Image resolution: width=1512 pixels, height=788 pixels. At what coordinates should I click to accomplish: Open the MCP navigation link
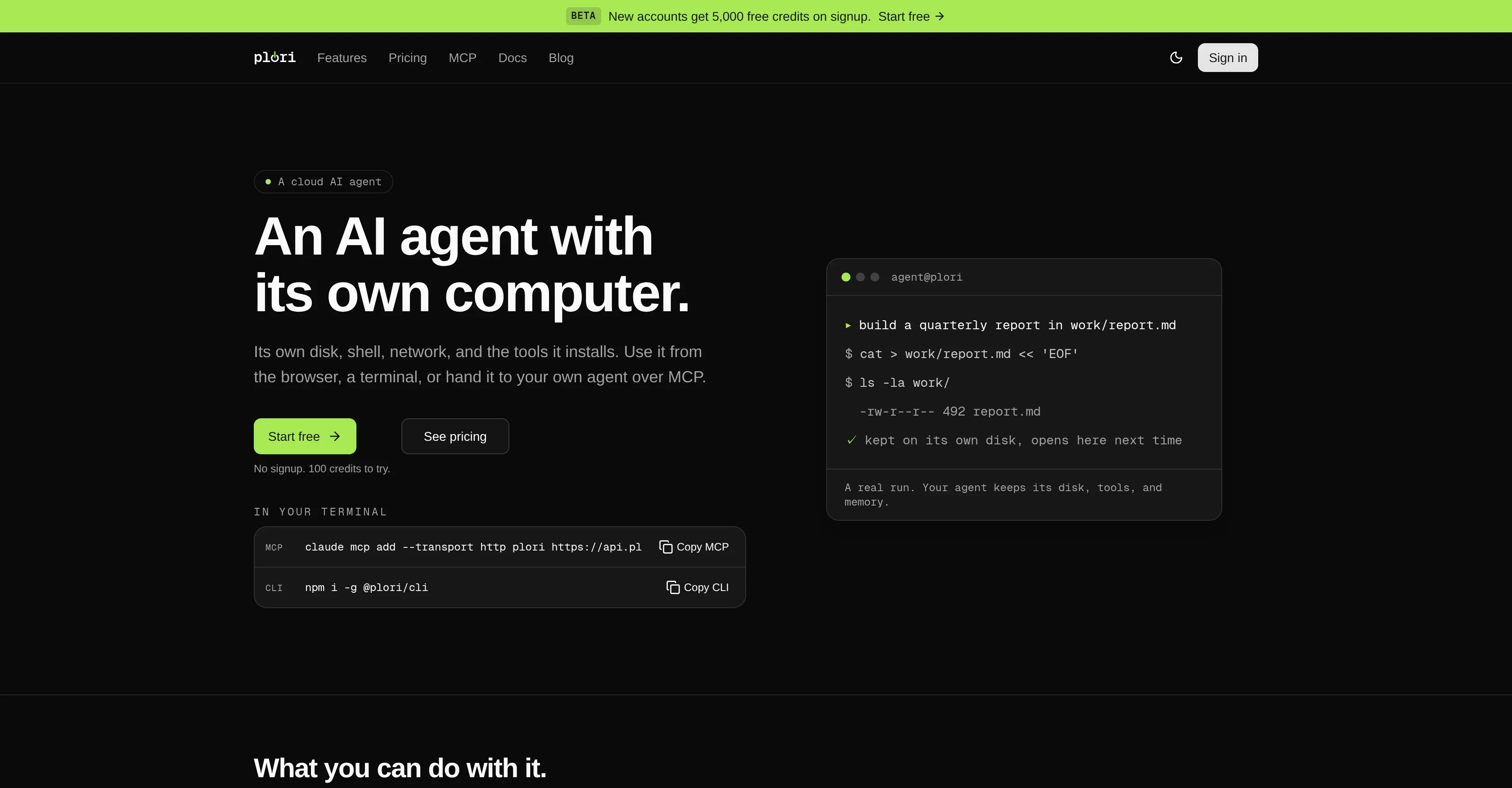coord(463,58)
